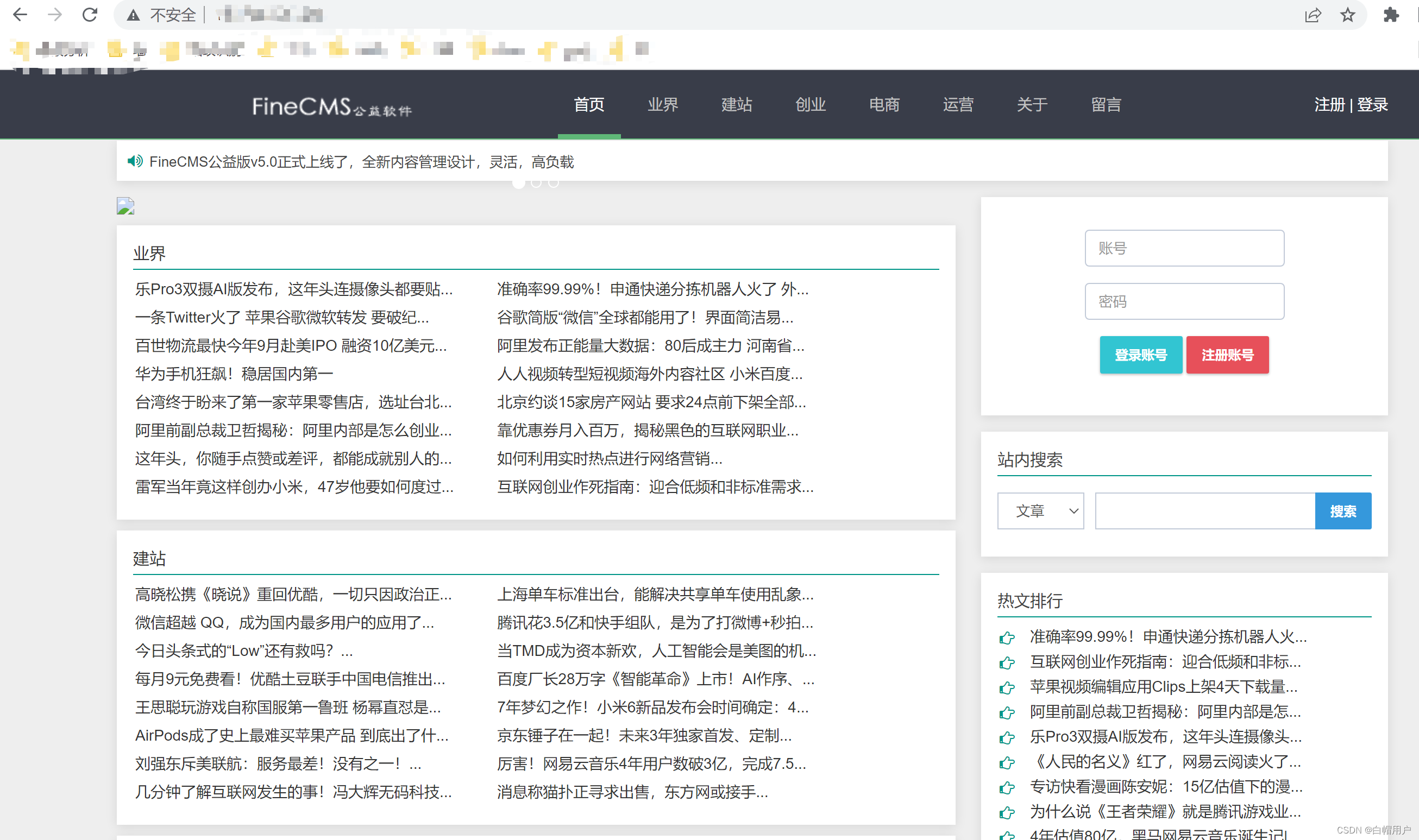Viewport: 1419px width, 840px height.
Task: Click the speaker announcement icon
Action: point(135,161)
